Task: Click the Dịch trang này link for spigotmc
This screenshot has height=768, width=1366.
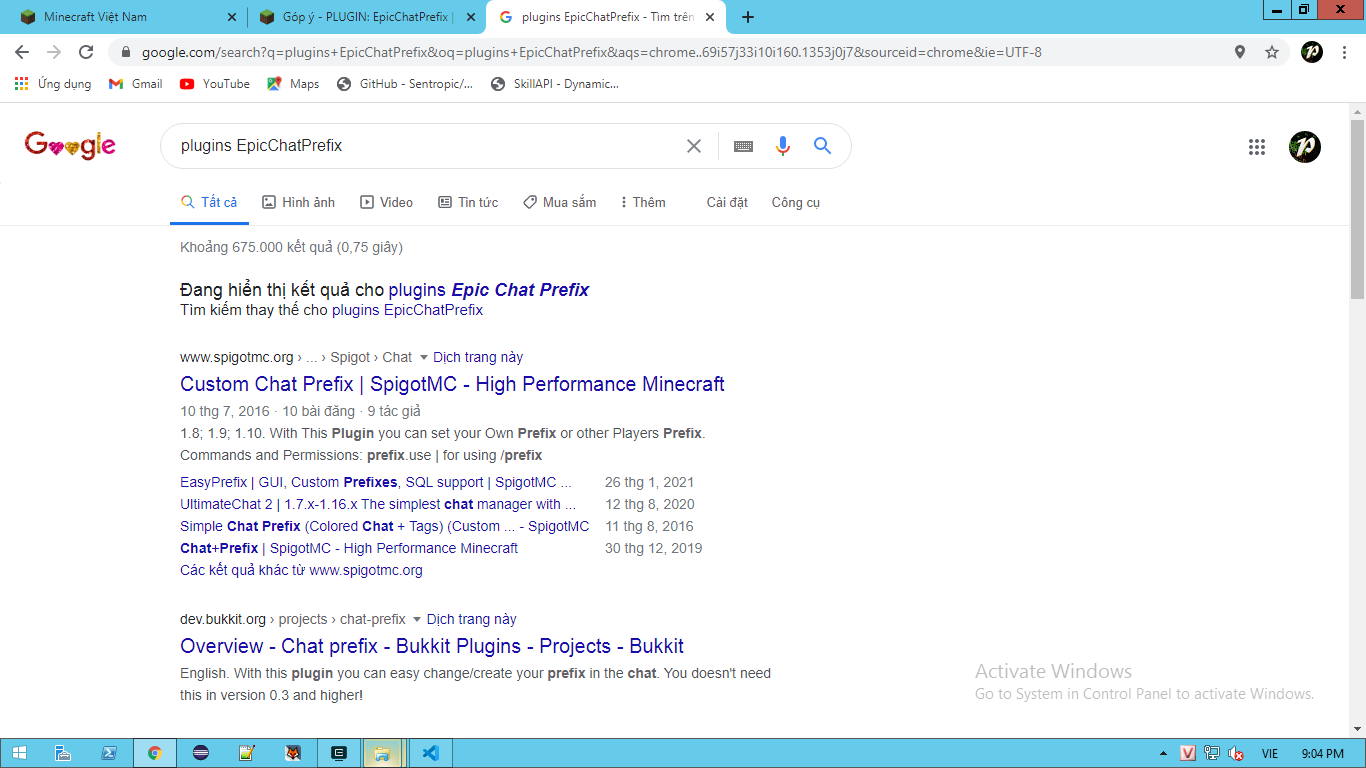Action: point(478,358)
